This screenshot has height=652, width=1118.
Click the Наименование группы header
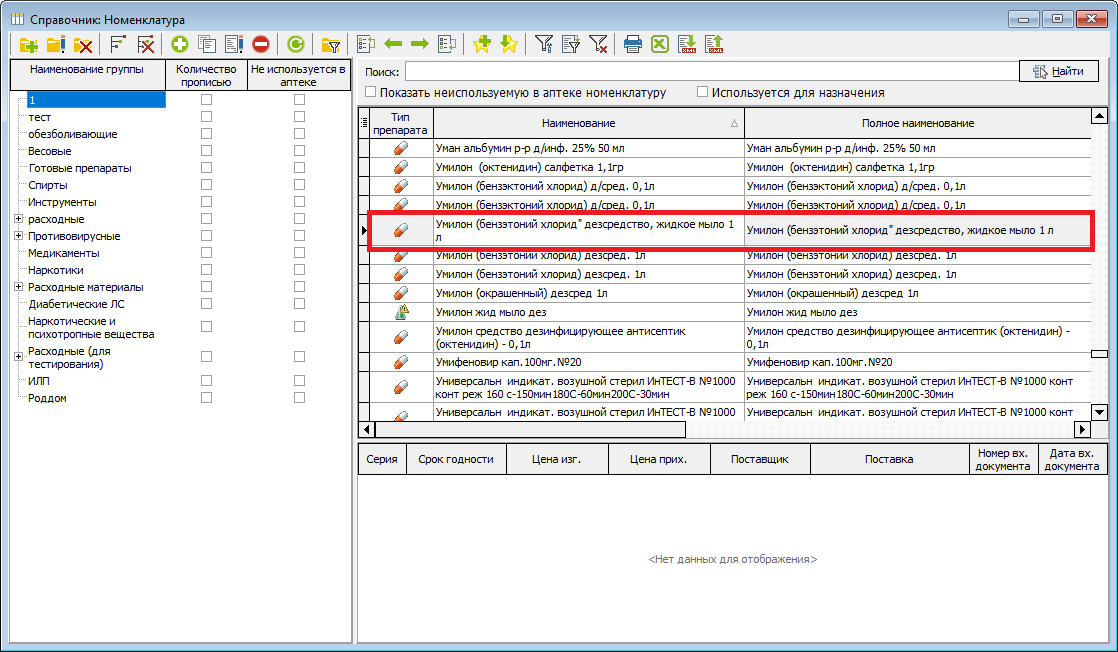pos(87,75)
